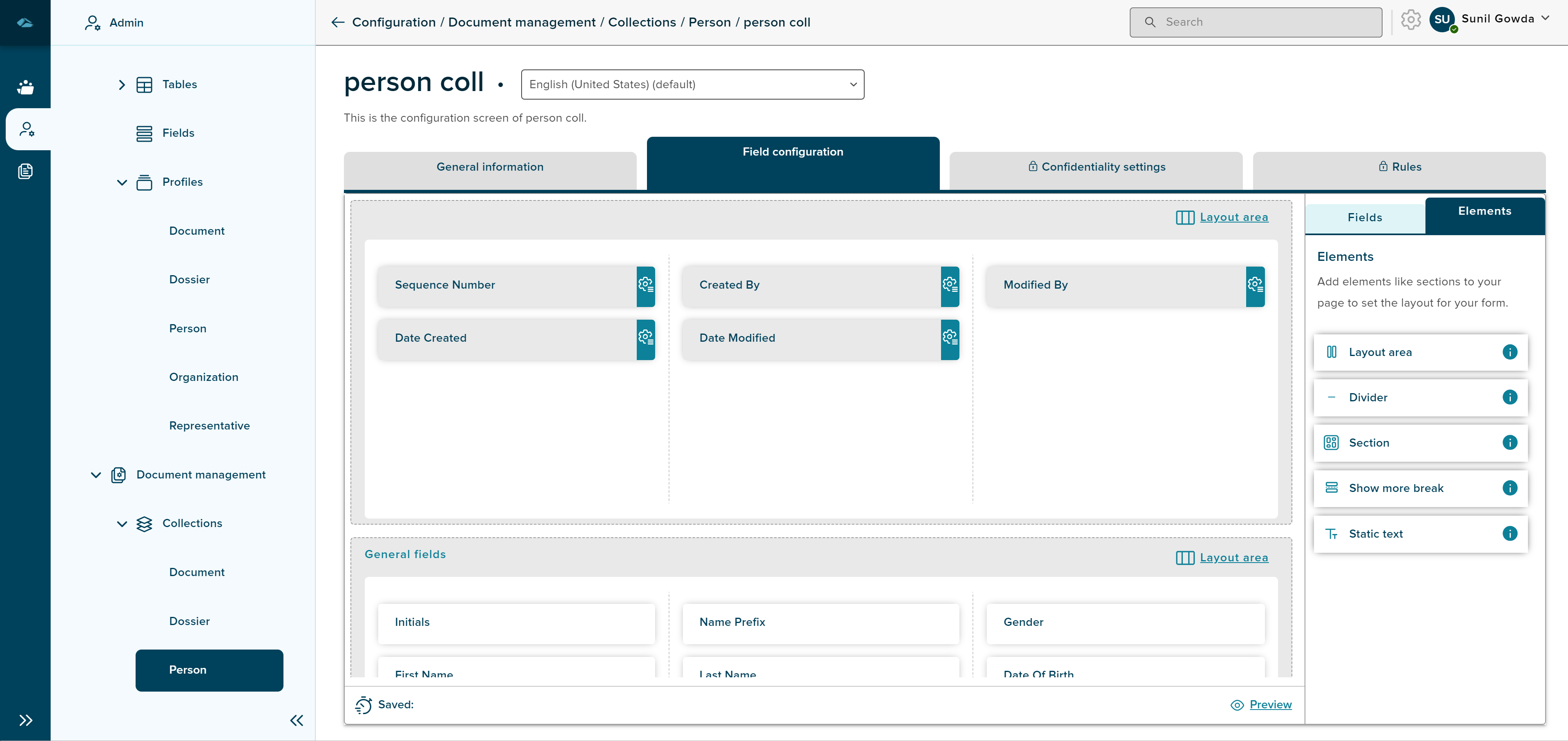Go back using the breadcrumb arrow
1568x741 pixels.
(x=338, y=22)
